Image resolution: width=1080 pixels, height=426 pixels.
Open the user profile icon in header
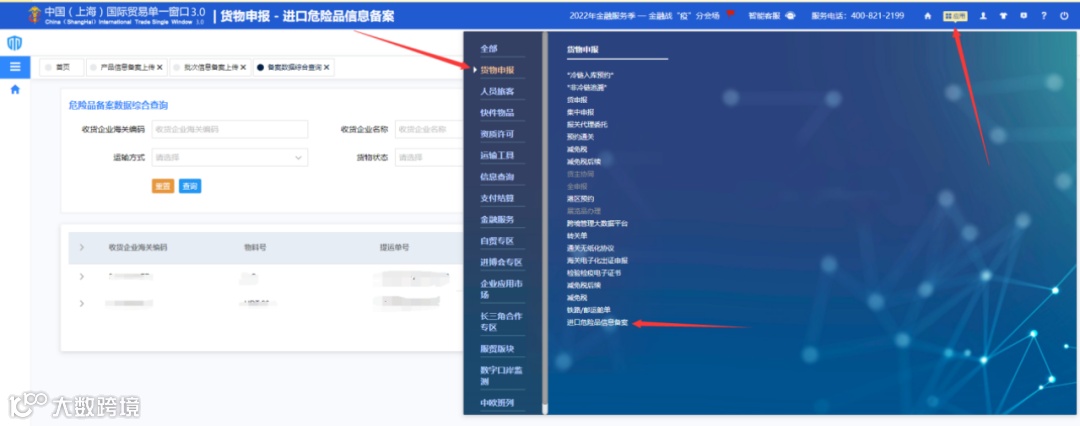coord(983,16)
